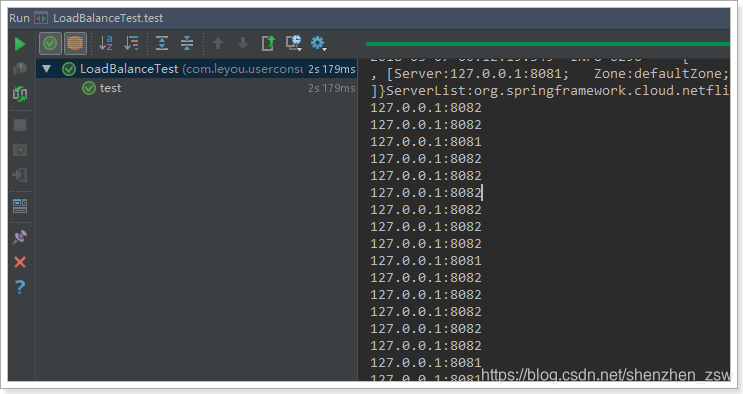Open help with the blue question mark

(x=20, y=287)
